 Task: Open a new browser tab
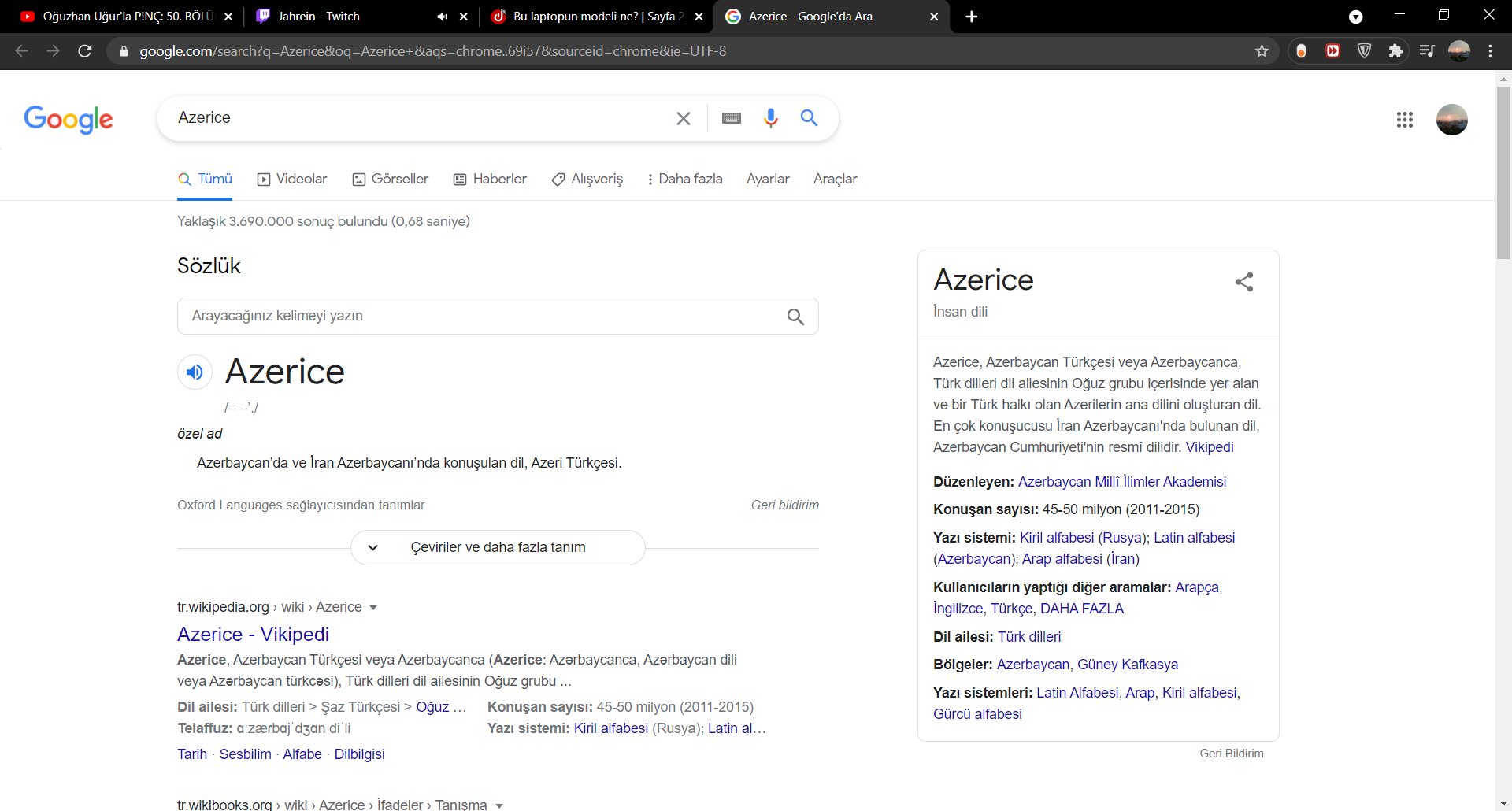[x=972, y=17]
